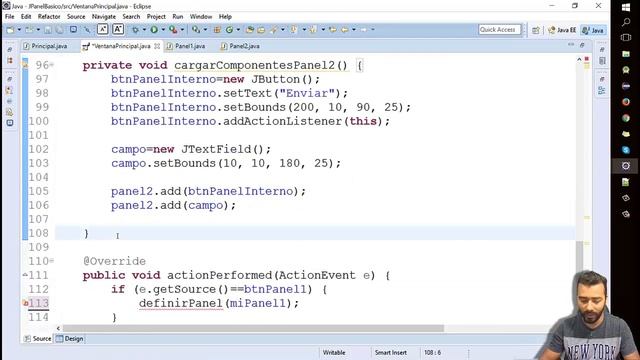This screenshot has width=640, height=360.
Task: Click the boxed A font-size icon with caret
Action: coord(102,29)
